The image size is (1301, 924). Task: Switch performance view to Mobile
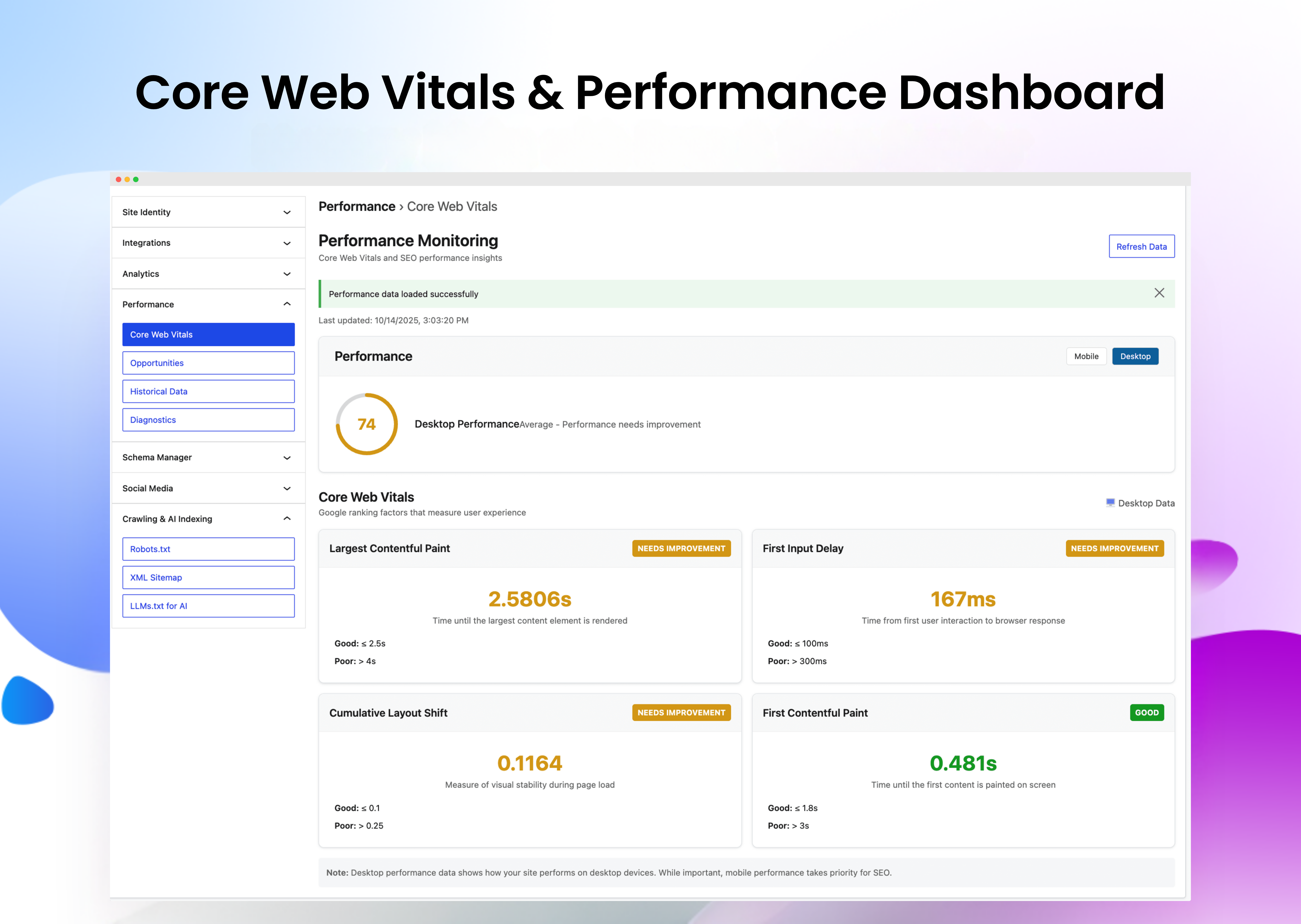(x=1086, y=356)
